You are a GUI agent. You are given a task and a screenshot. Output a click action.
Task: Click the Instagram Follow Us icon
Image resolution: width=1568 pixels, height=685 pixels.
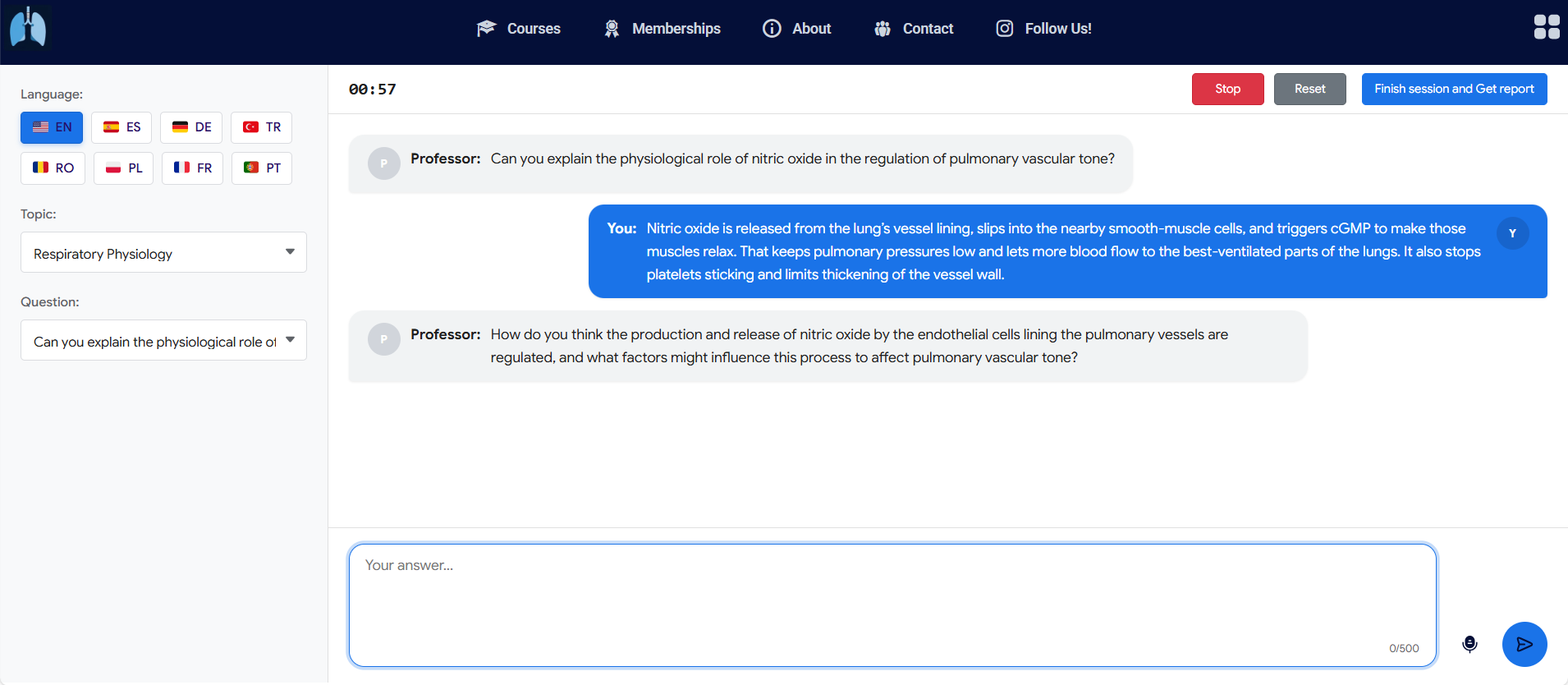(1005, 28)
